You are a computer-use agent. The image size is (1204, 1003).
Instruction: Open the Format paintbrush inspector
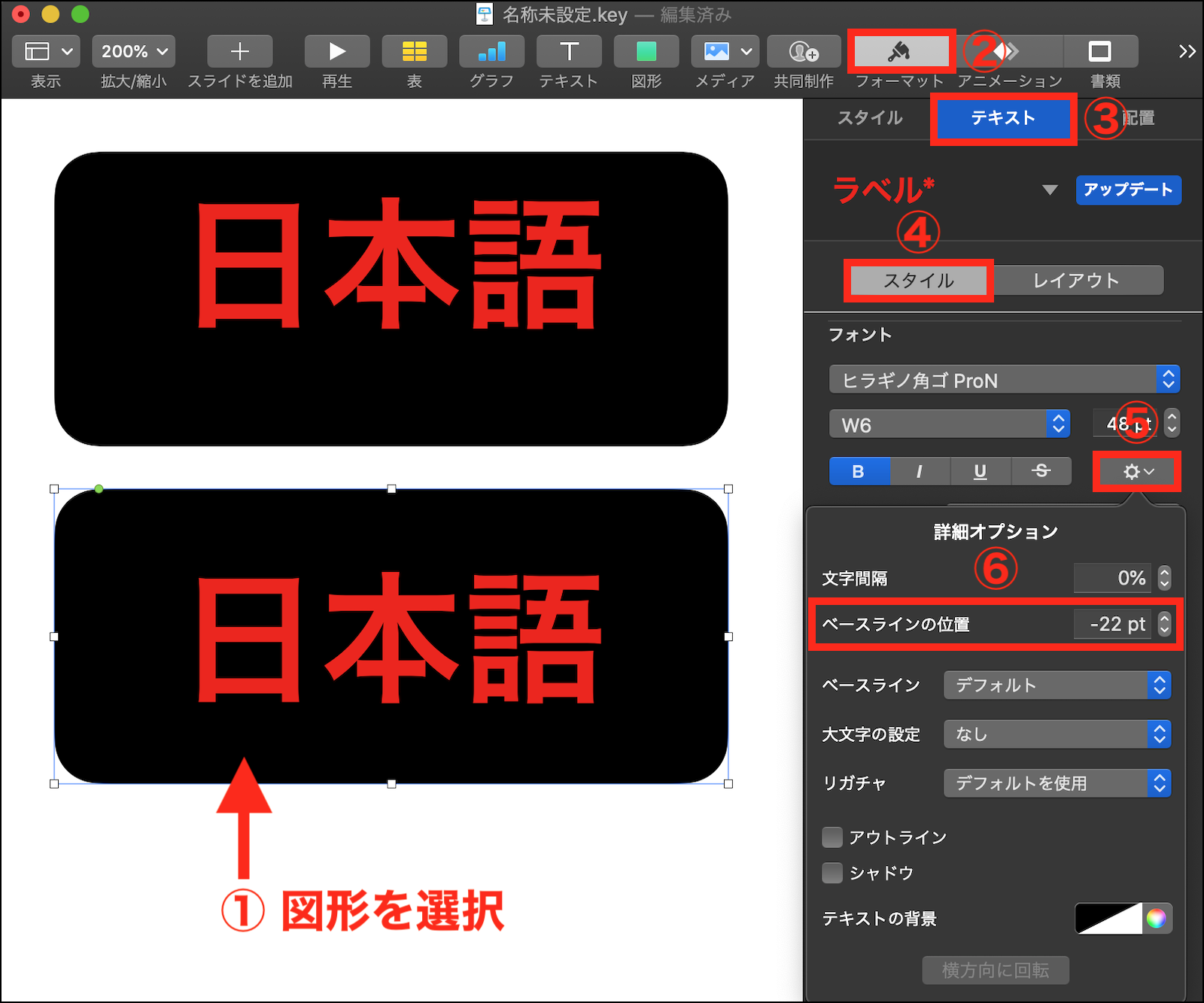pyautogui.click(x=900, y=51)
